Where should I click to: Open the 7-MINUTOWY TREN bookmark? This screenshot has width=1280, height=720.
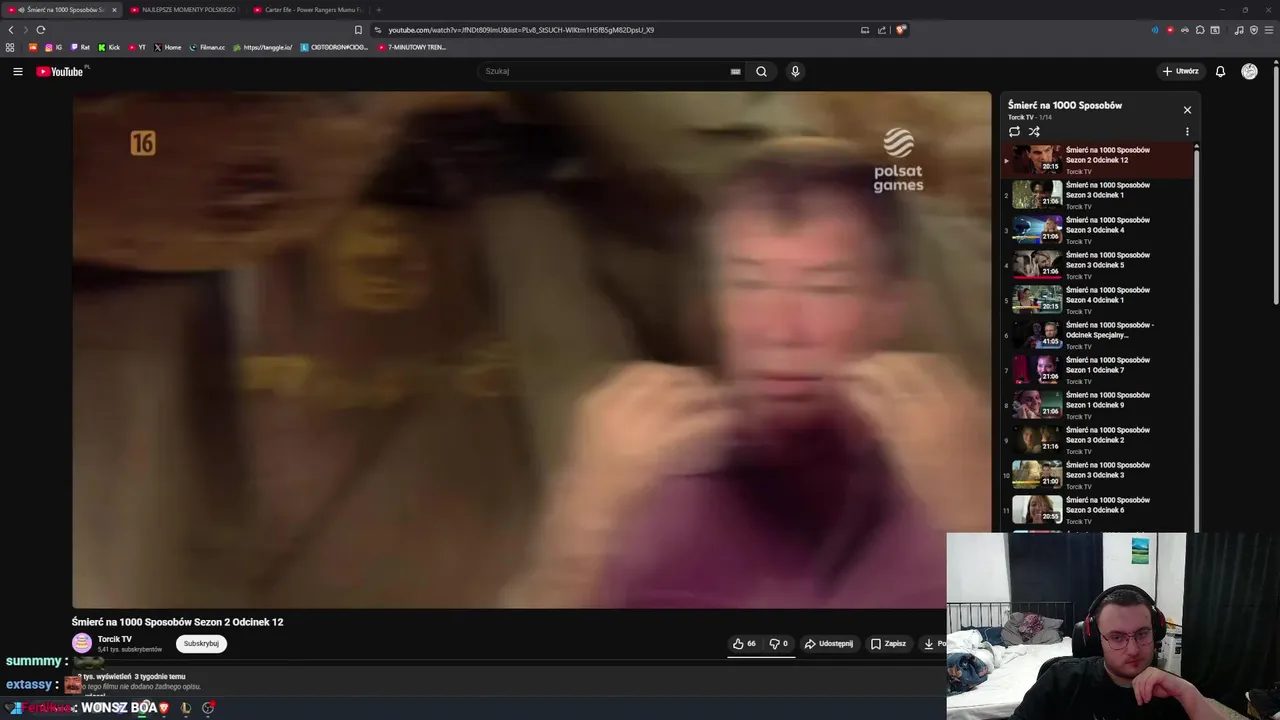tap(412, 47)
